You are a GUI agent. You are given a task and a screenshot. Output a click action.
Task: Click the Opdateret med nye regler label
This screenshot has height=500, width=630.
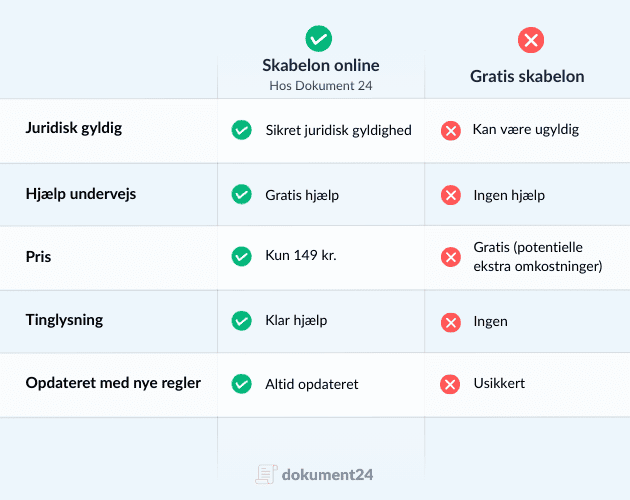113,383
